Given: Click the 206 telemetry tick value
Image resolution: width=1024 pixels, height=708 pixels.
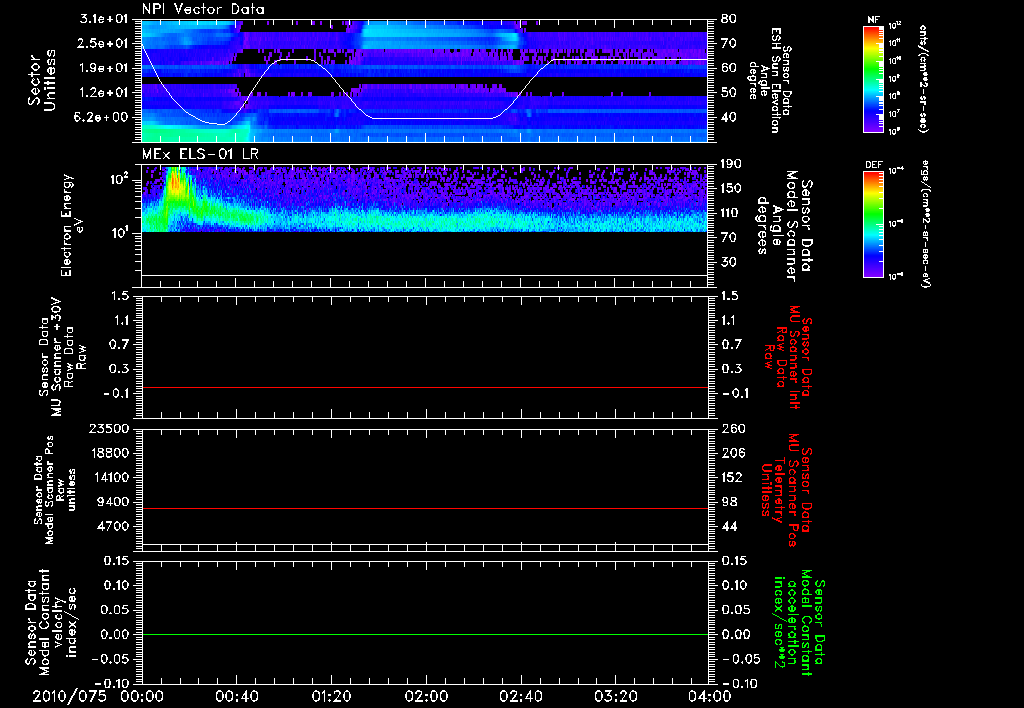Looking at the screenshot, I should [733, 453].
